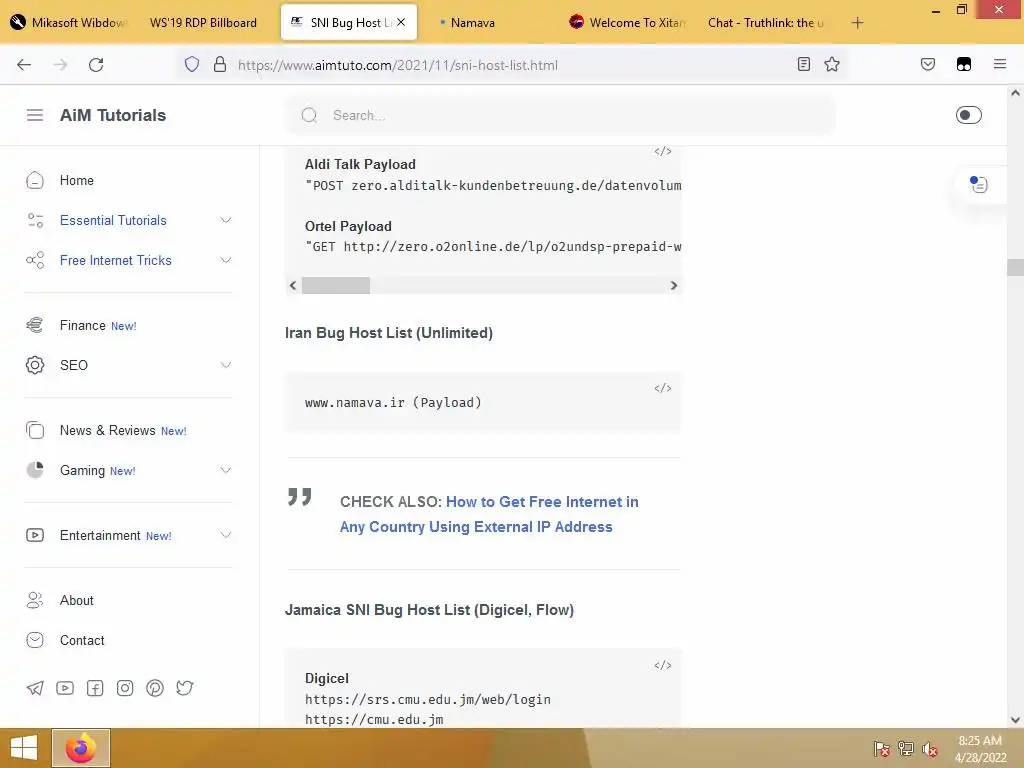Open the YouTube social icon
The width and height of the screenshot is (1024, 768).
(x=65, y=688)
